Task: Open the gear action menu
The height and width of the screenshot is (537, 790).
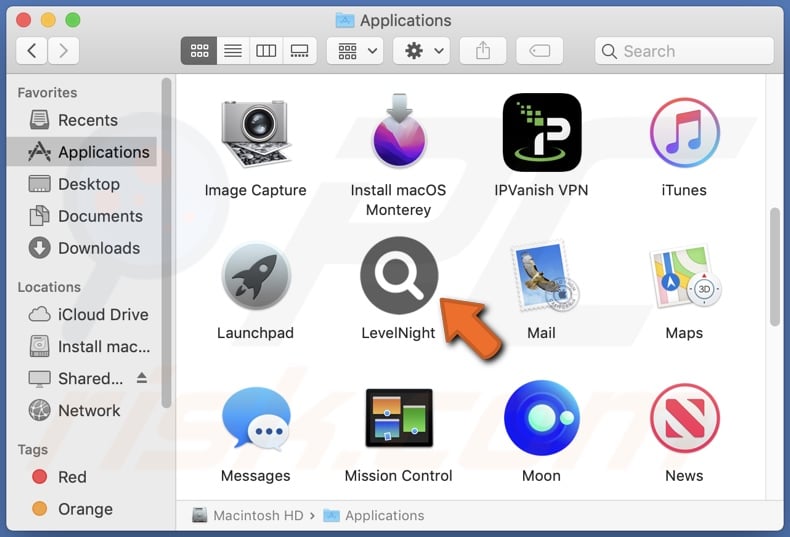Action: [x=422, y=51]
